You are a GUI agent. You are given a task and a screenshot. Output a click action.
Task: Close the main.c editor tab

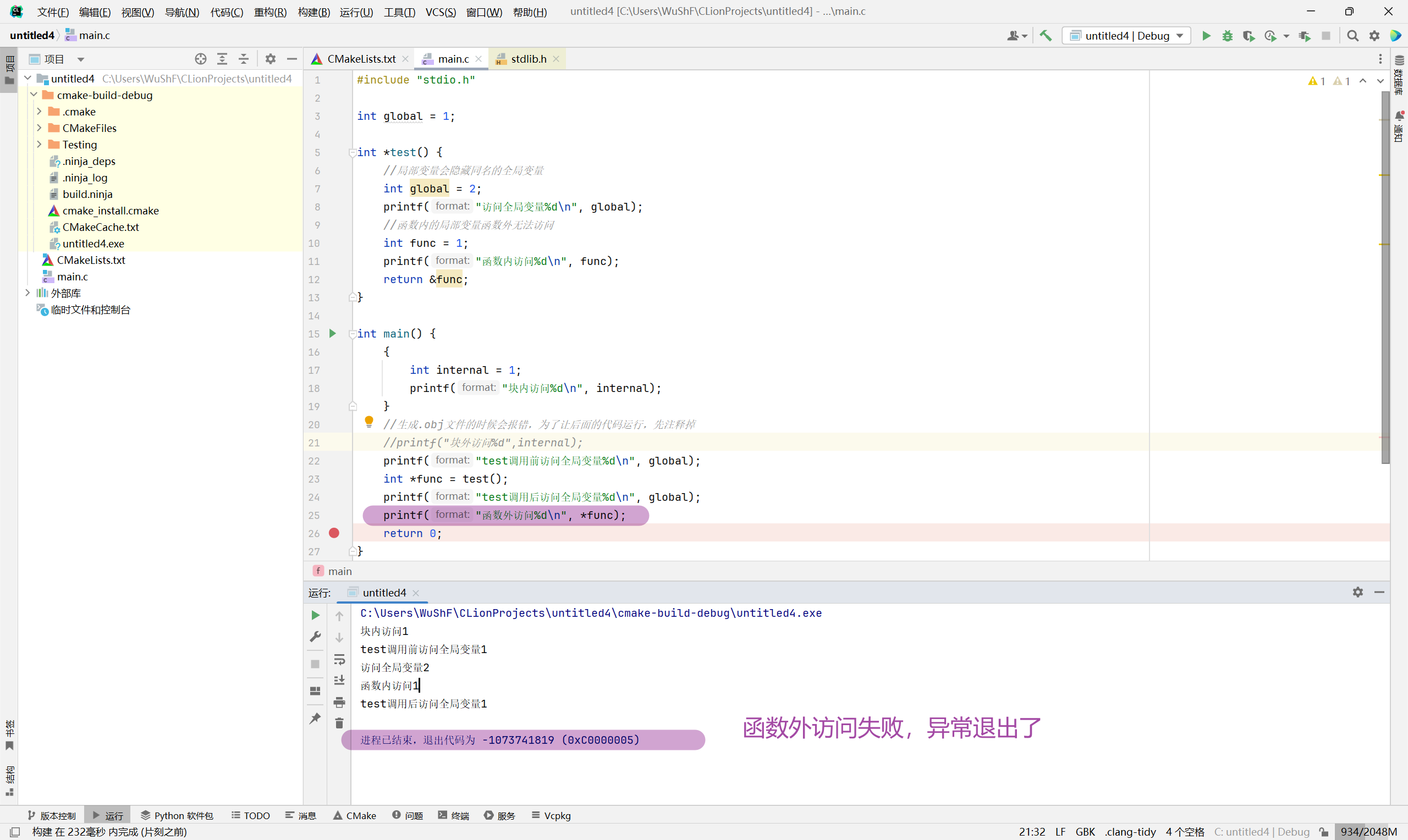pos(479,59)
